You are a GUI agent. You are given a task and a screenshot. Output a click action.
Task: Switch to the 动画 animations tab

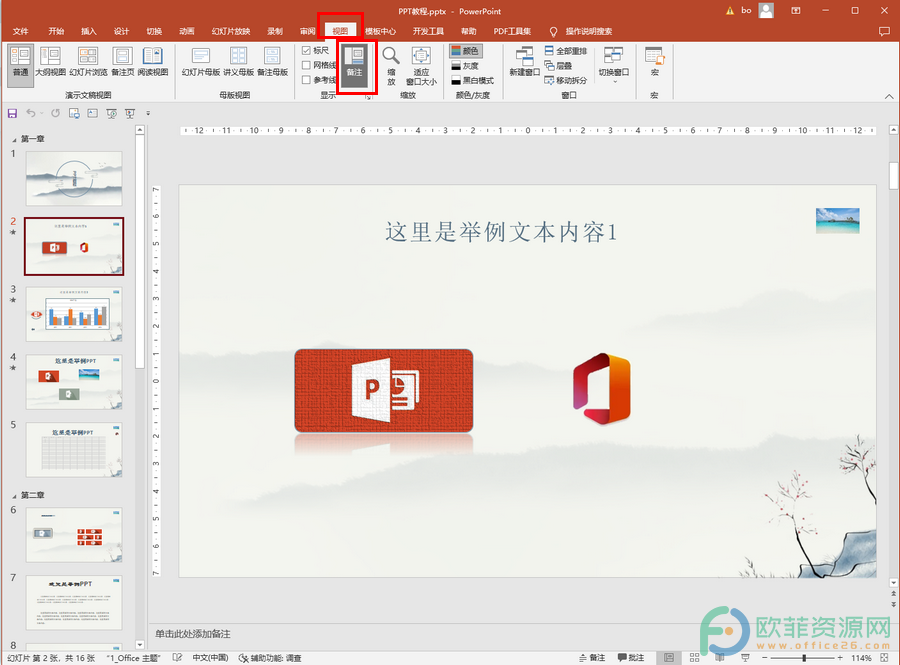click(x=187, y=32)
